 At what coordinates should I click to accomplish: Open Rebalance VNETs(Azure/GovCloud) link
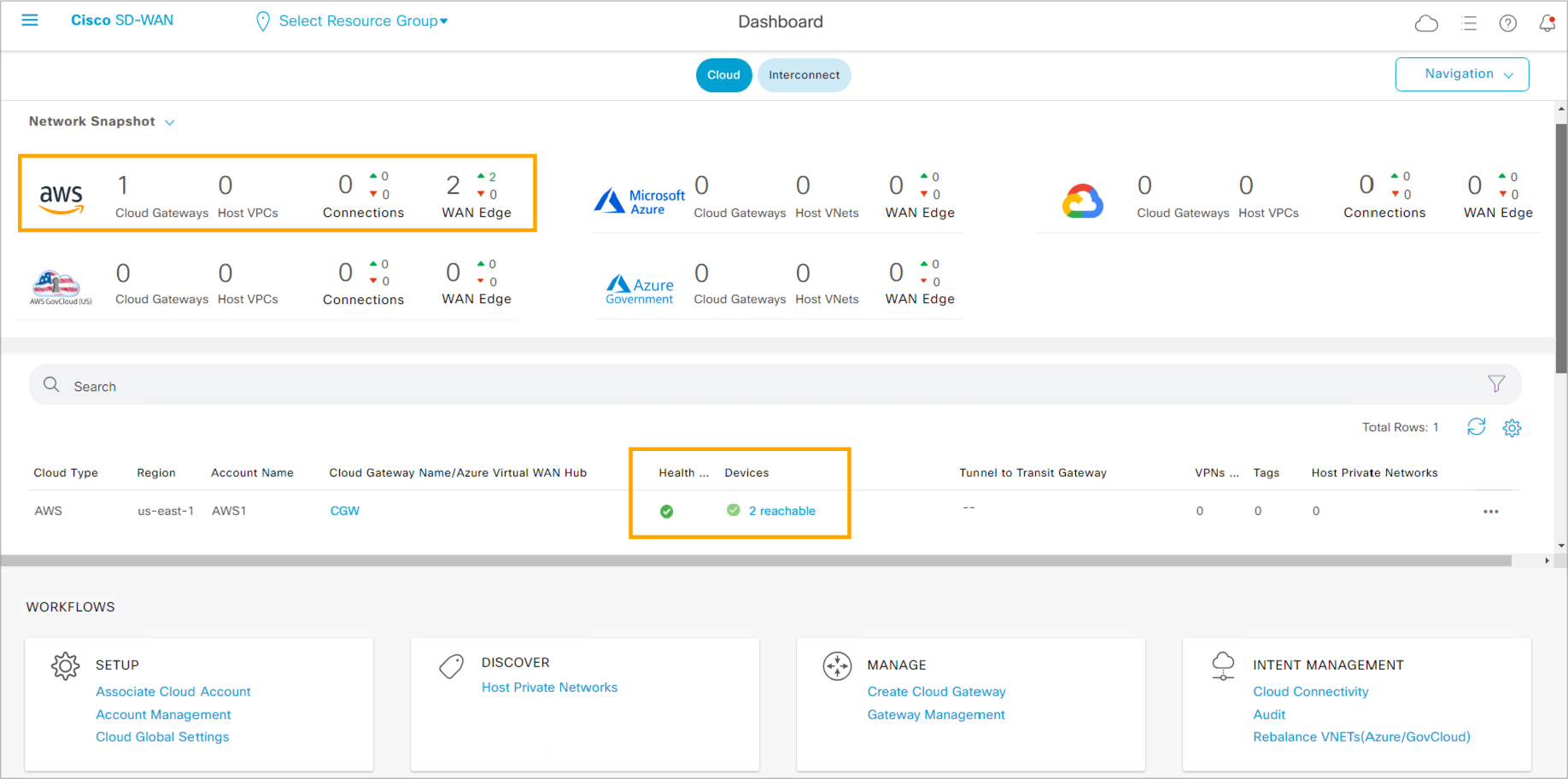(1361, 737)
